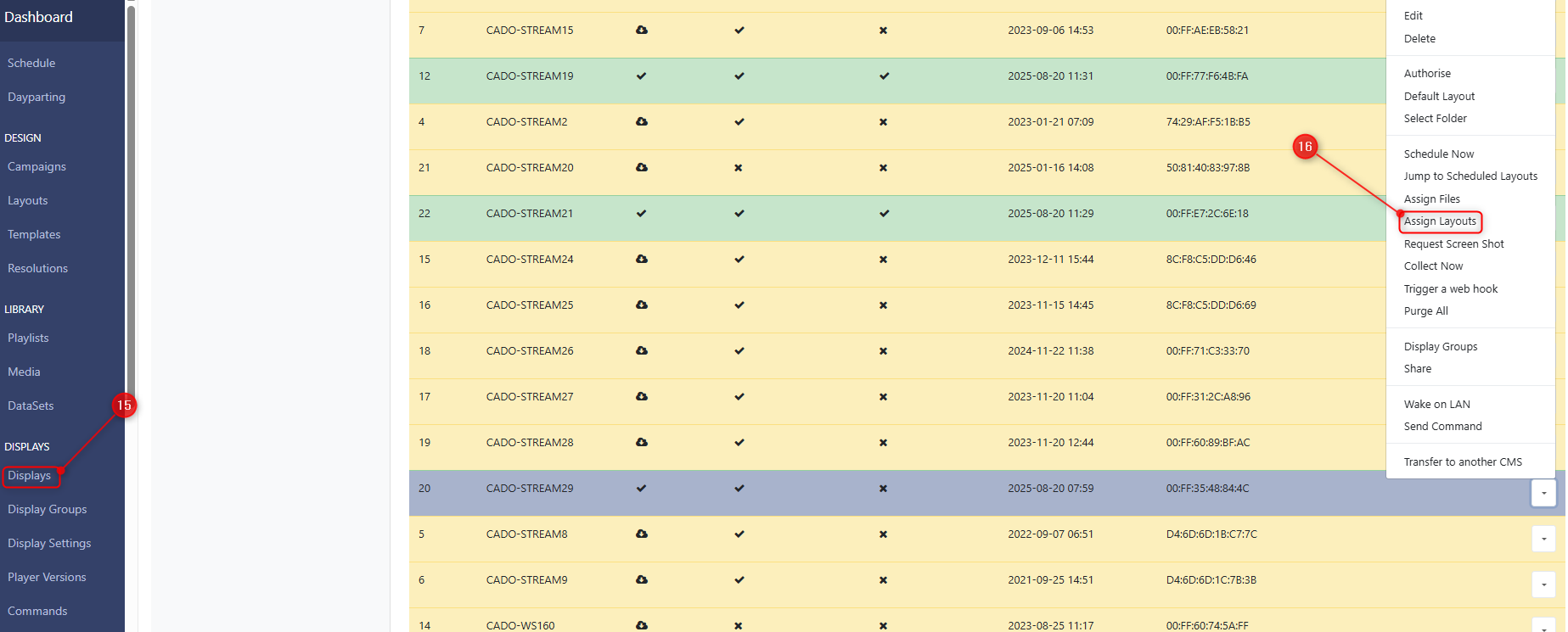Click cross icon beside CADO-WS160 cloud icon
This screenshot has height=632, width=1568.
(739, 626)
